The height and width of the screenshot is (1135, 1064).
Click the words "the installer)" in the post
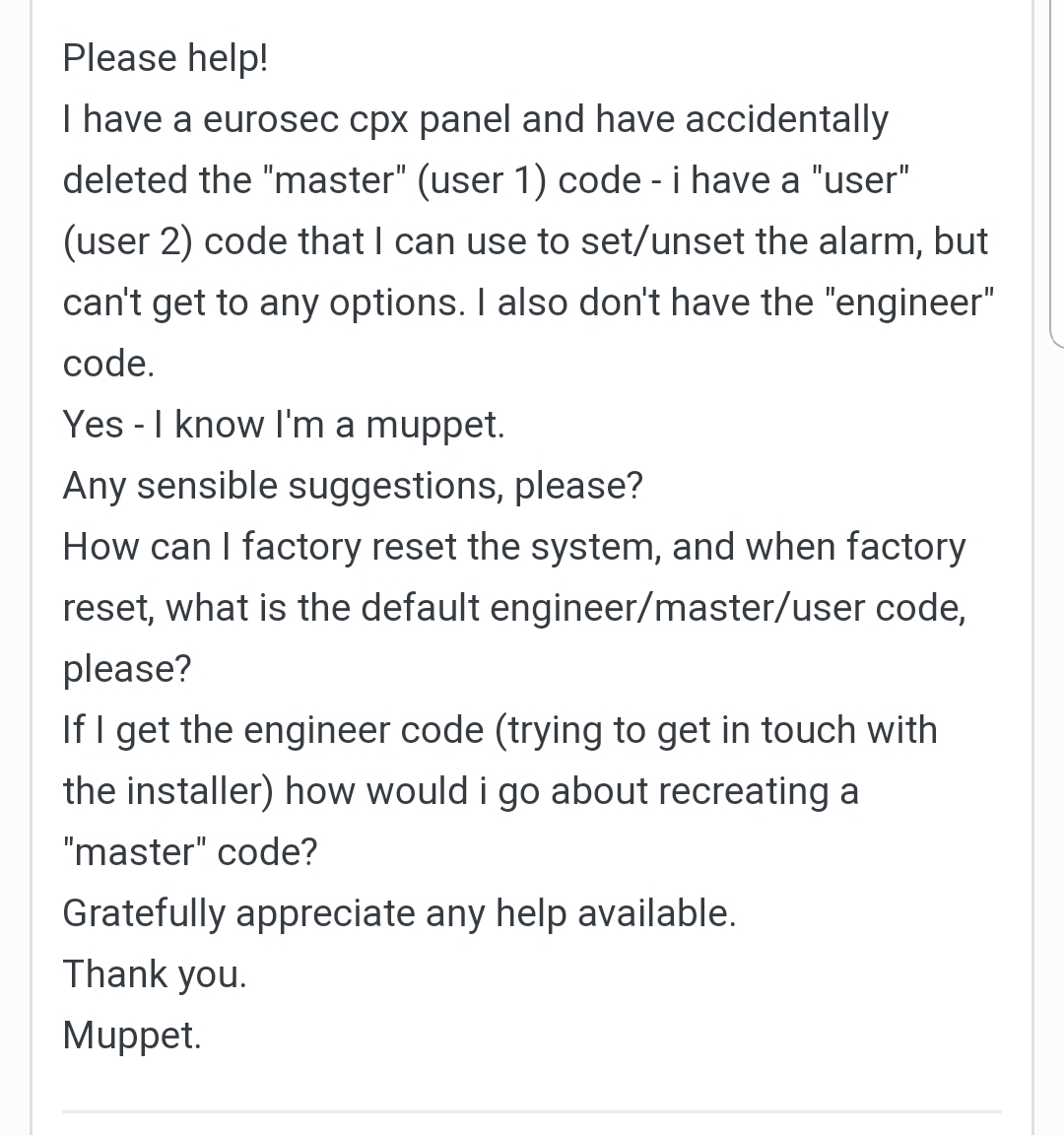pyautogui.click(x=167, y=791)
